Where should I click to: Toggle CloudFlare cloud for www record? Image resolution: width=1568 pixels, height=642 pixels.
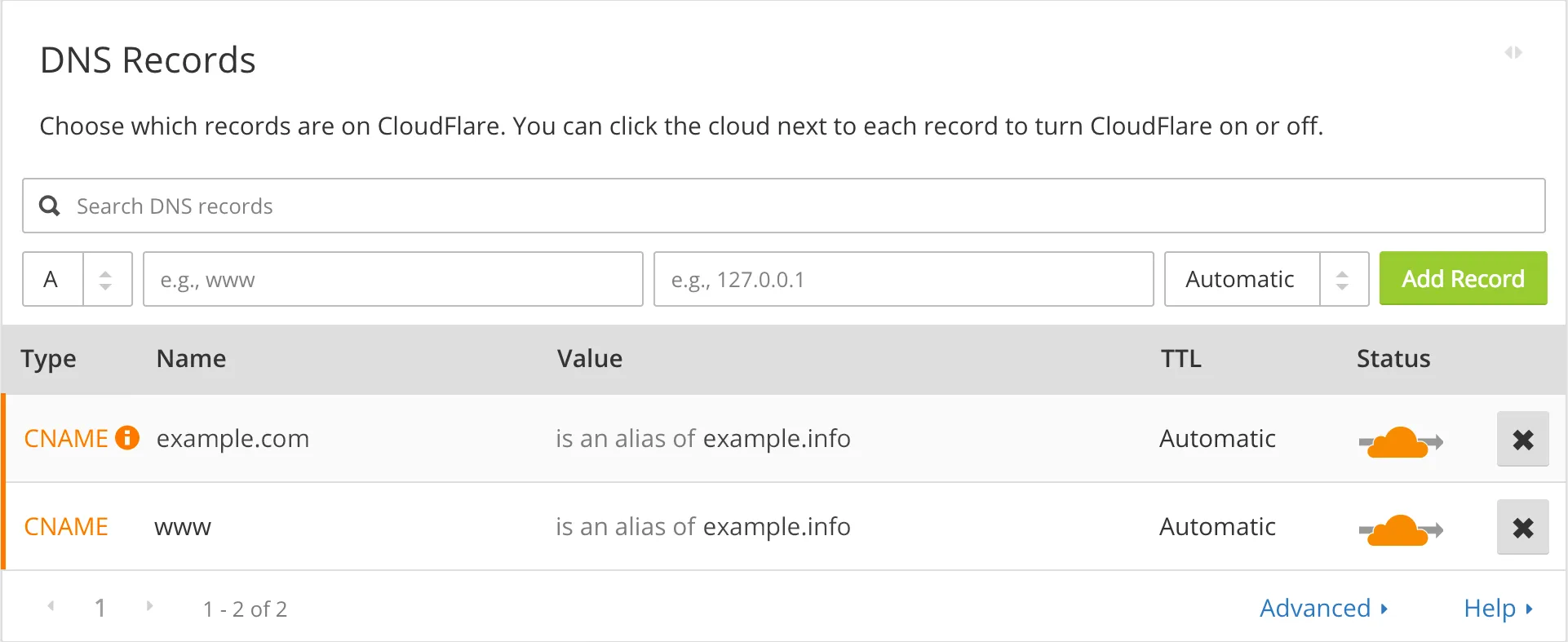point(1400,529)
